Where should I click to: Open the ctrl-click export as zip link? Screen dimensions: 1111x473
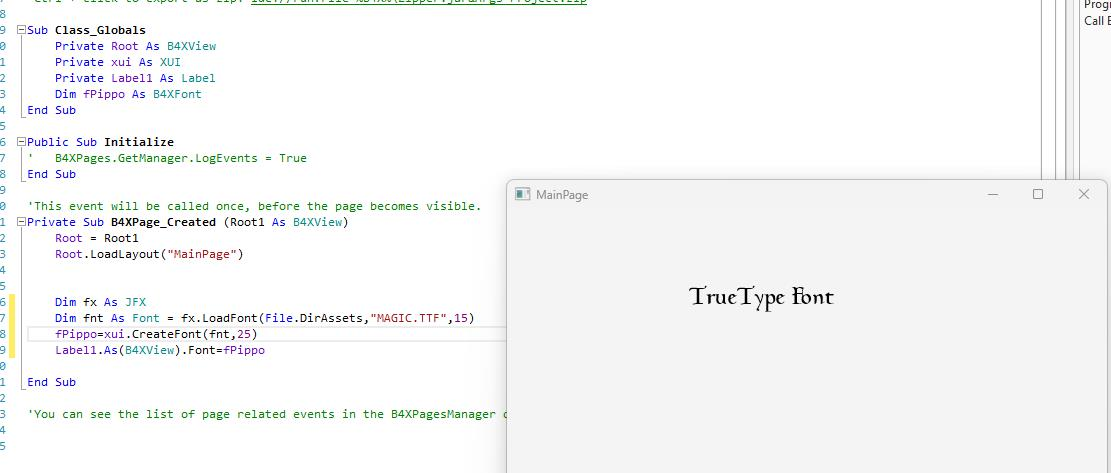click(419, 2)
